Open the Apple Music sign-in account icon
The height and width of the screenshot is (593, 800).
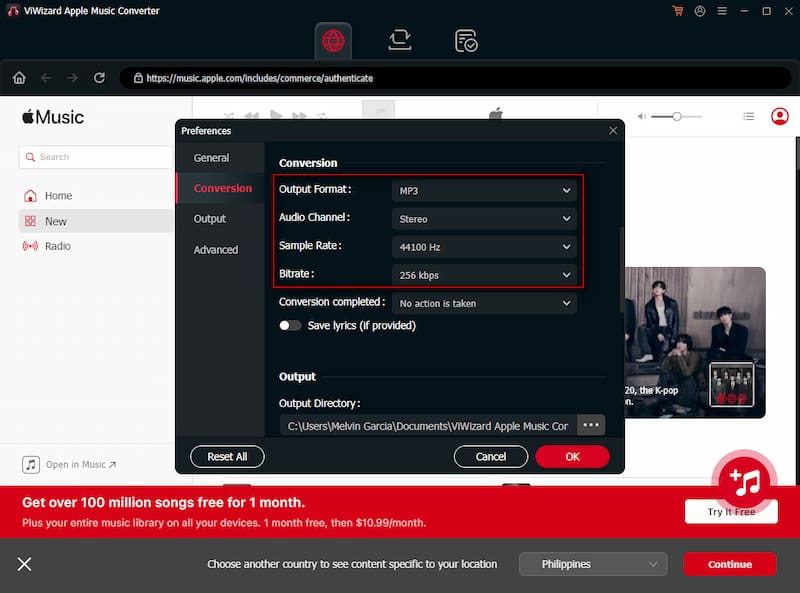780,116
